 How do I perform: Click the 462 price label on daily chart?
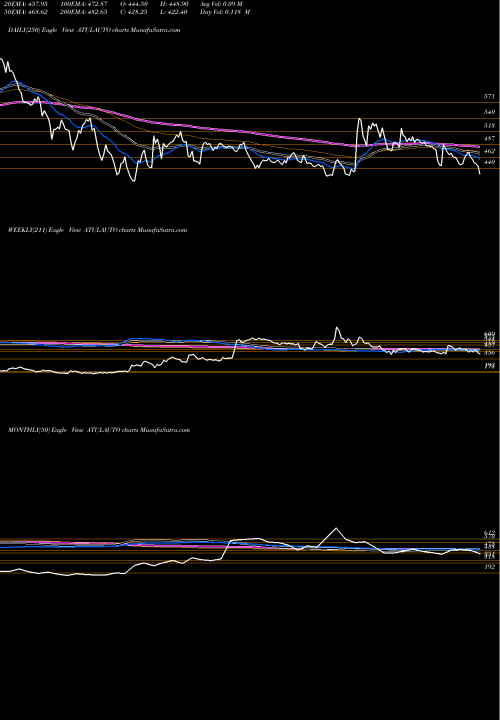click(489, 151)
